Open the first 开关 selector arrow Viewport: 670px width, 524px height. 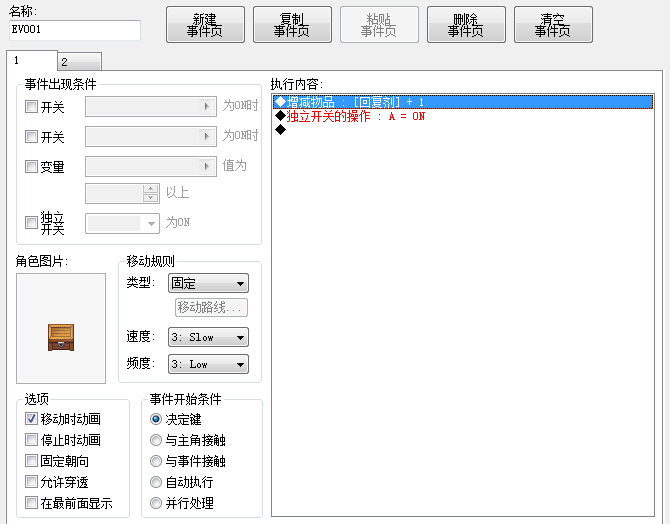207,106
